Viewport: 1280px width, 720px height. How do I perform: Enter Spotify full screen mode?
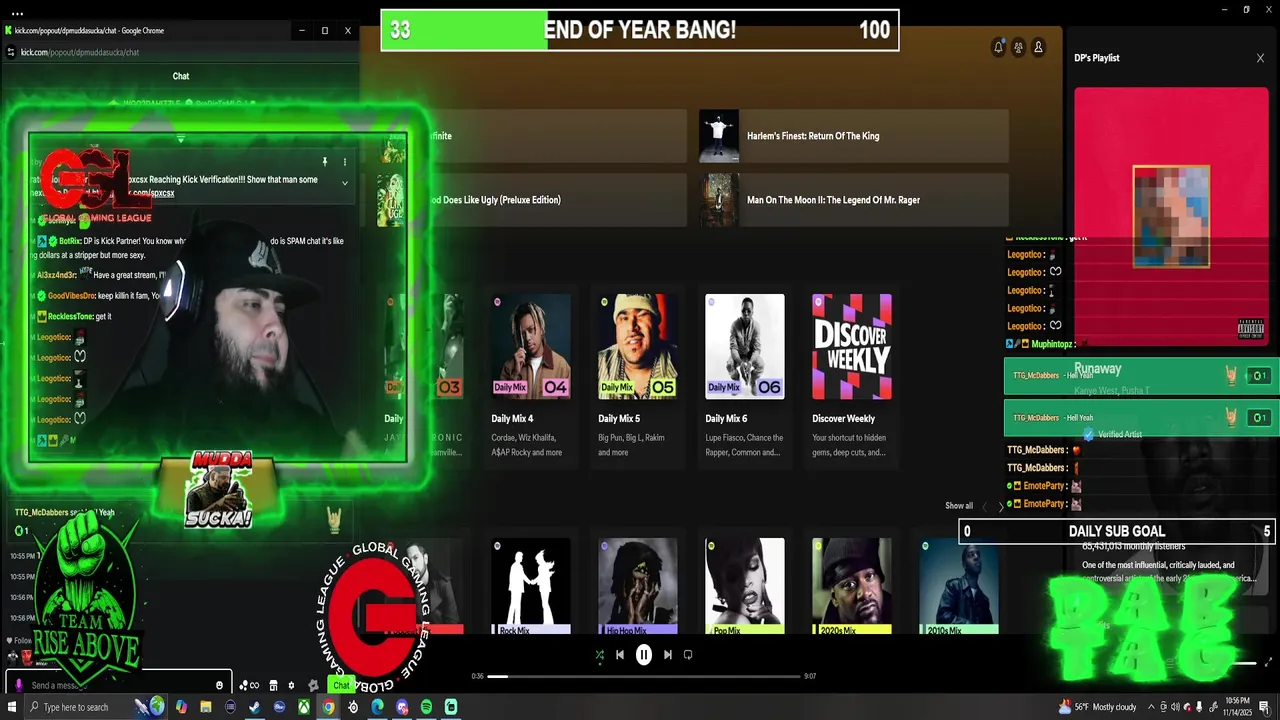tap(1270, 662)
